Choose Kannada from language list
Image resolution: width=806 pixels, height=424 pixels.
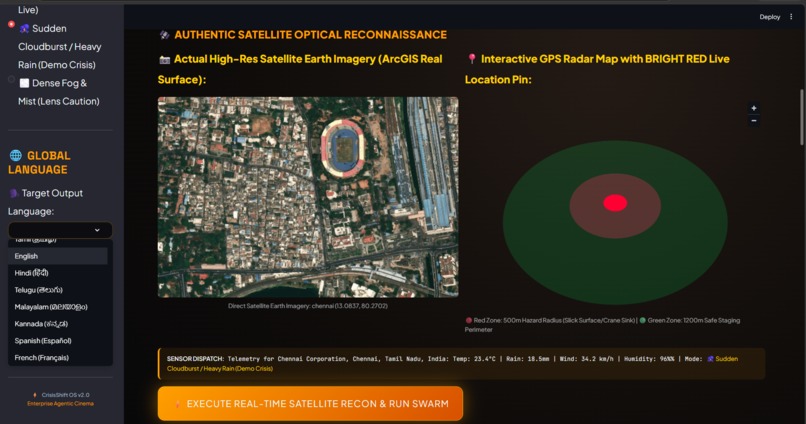(58, 324)
